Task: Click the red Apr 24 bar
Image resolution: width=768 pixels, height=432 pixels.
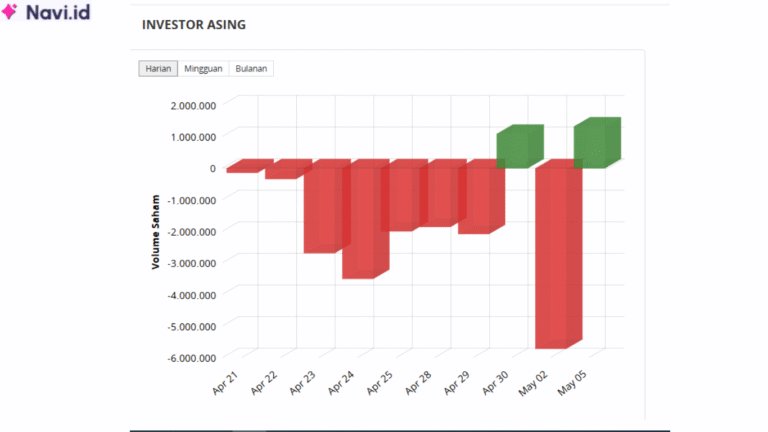Action: coord(360,222)
